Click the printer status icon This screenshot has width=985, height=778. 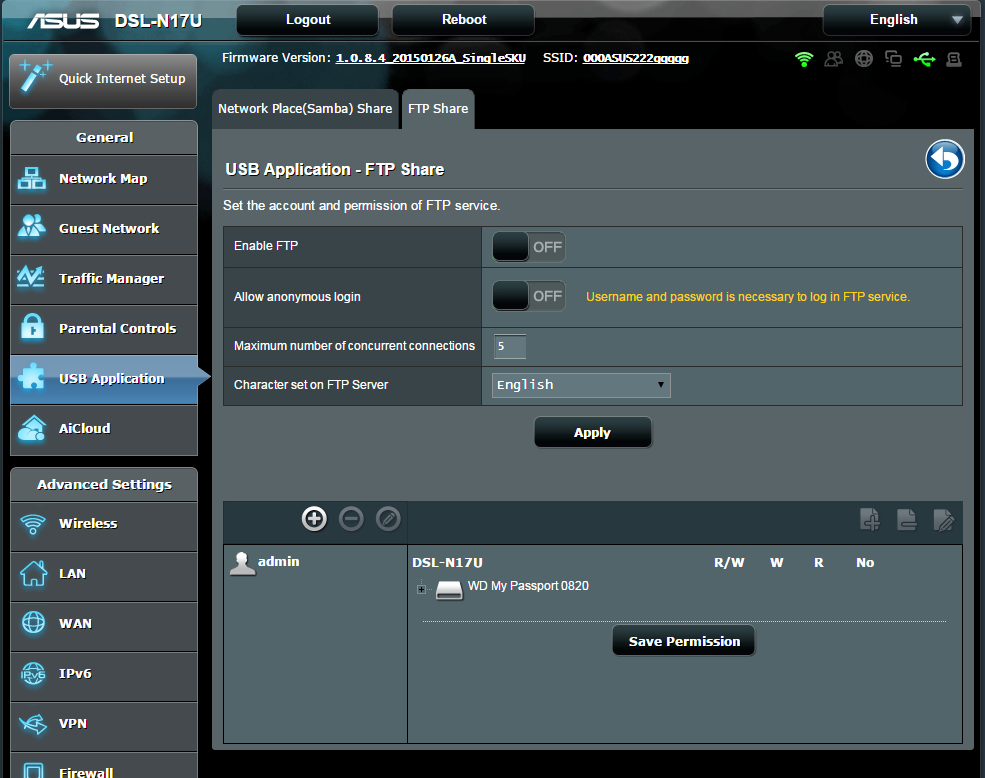[x=954, y=59]
